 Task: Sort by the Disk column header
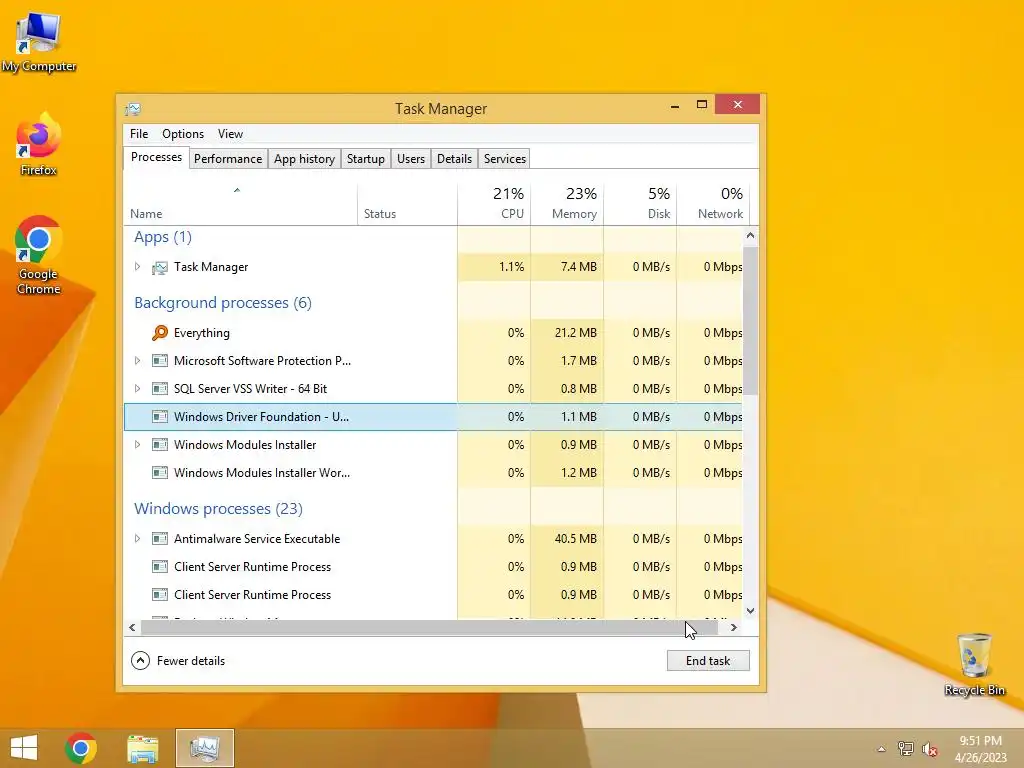(x=640, y=204)
